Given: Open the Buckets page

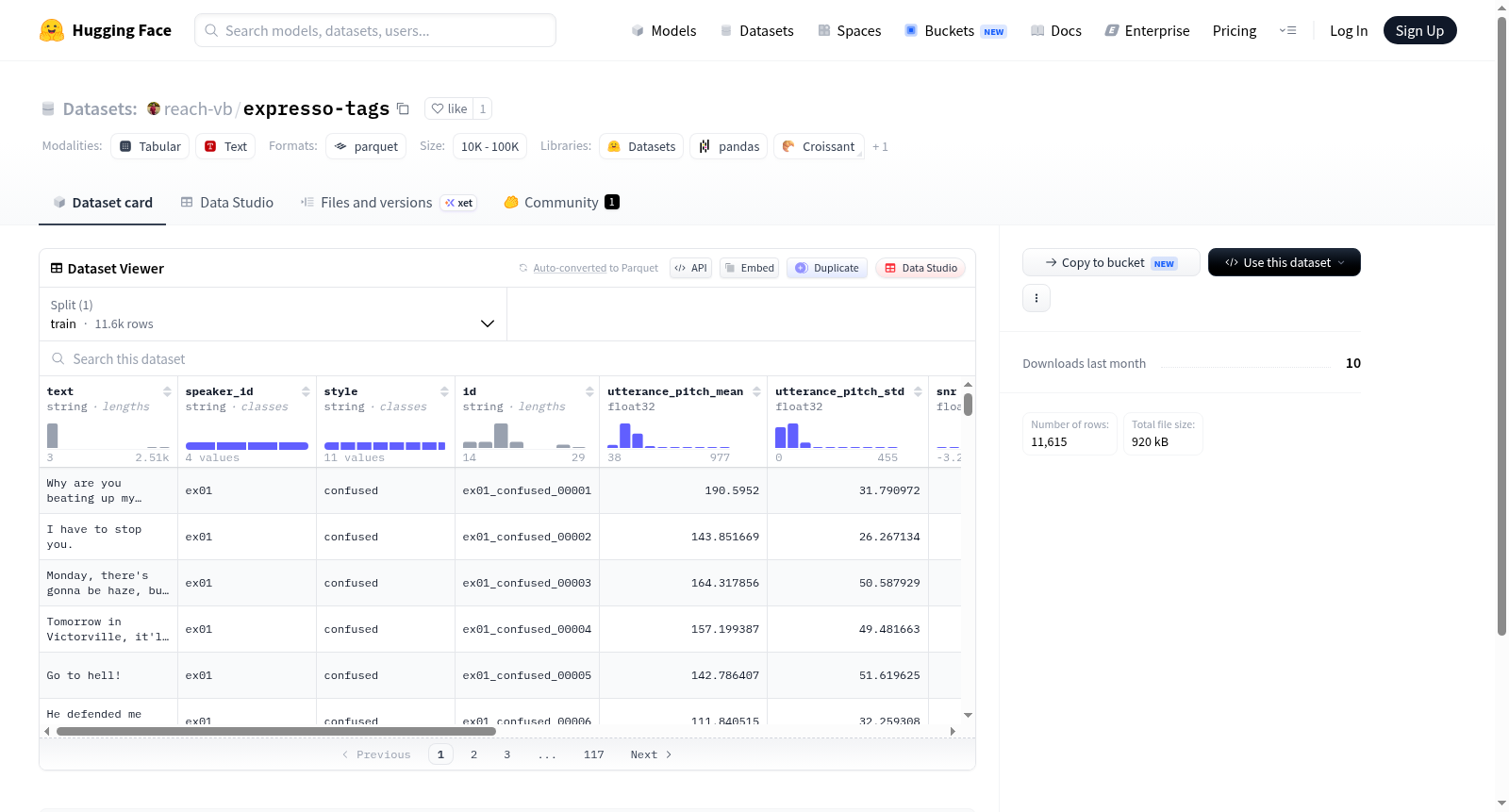Looking at the screenshot, I should click(955, 30).
